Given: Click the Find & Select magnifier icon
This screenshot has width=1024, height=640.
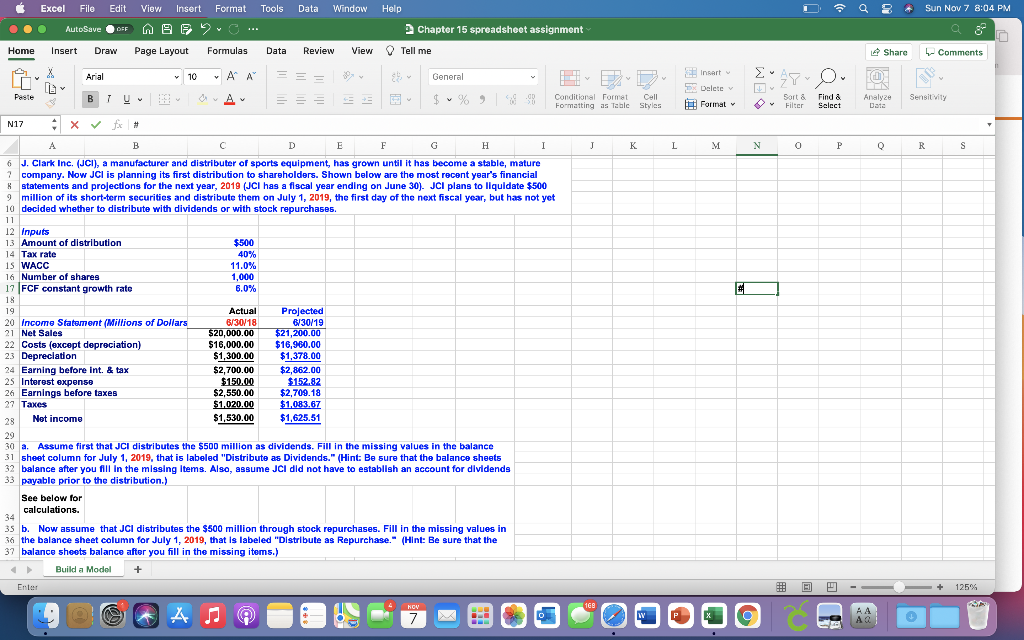Looking at the screenshot, I should pyautogui.click(x=828, y=76).
